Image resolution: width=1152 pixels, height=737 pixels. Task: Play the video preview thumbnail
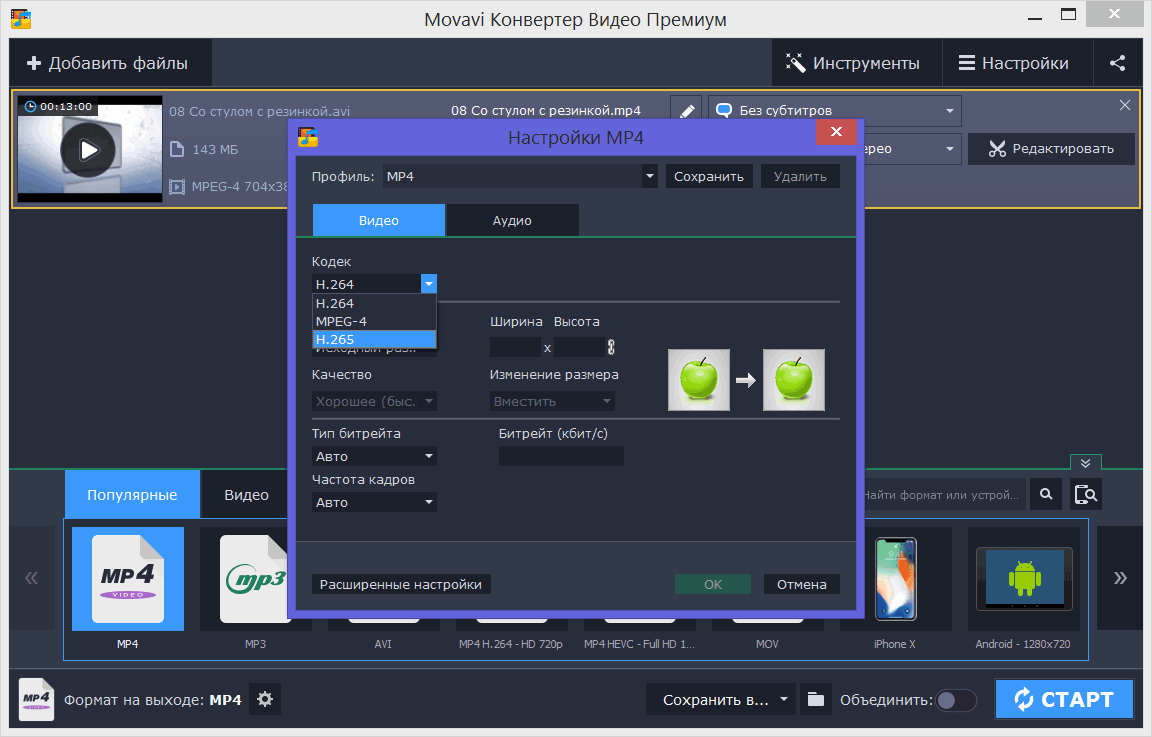click(88, 150)
